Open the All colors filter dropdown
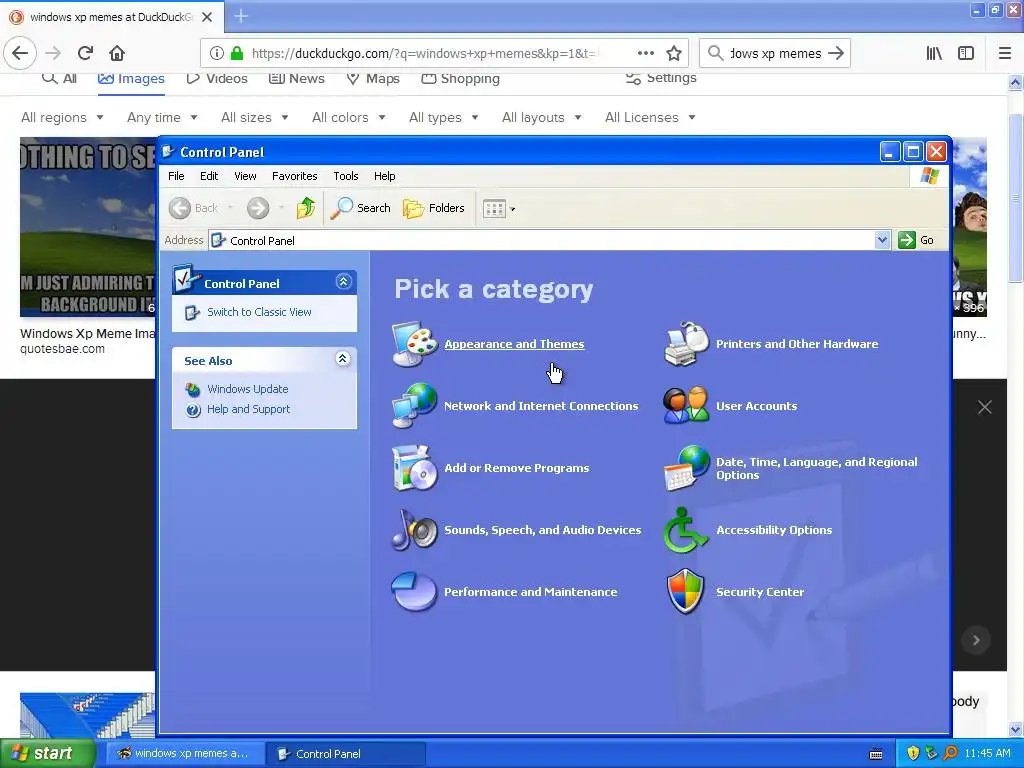 coord(349,118)
